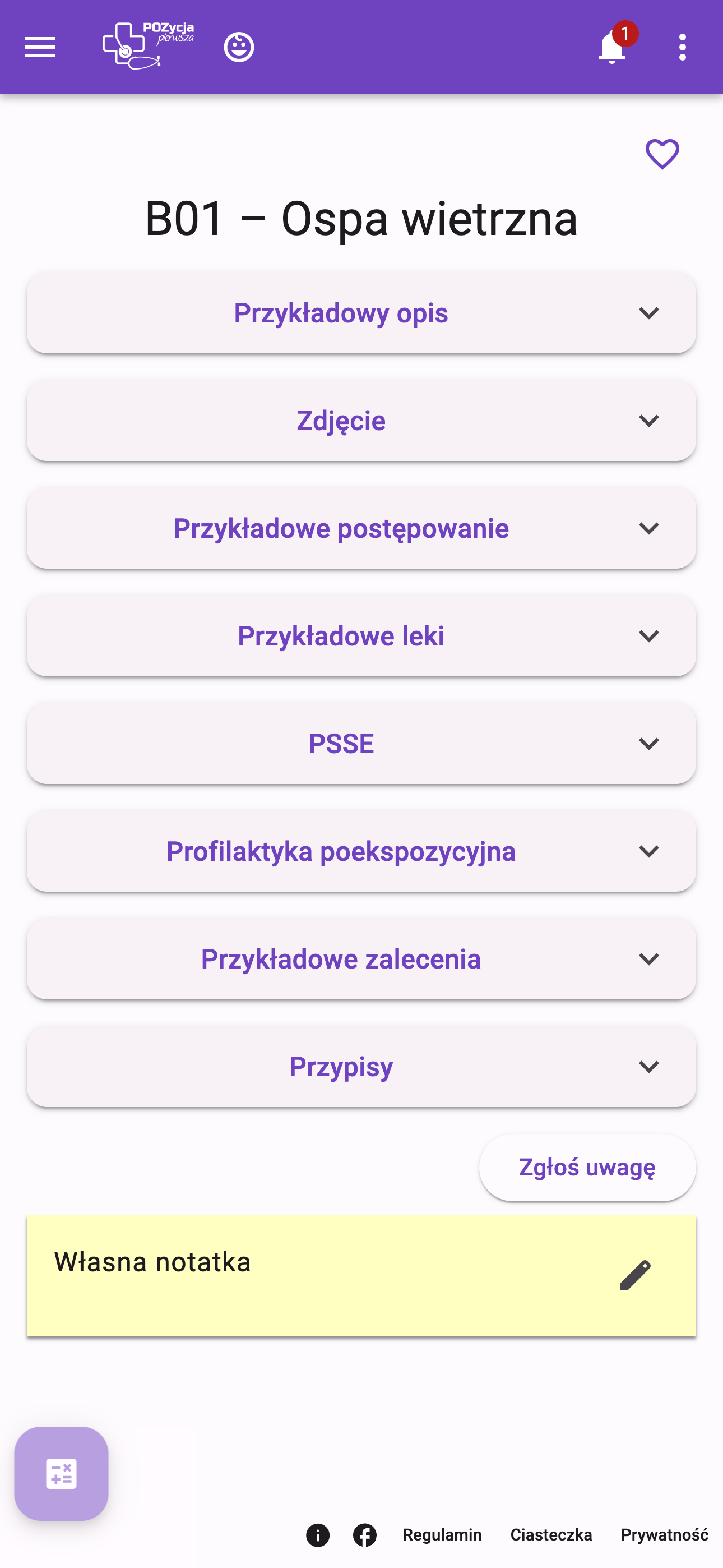The height and width of the screenshot is (1568, 723).
Task: Open the three-dot overflow menu
Action: click(x=682, y=47)
